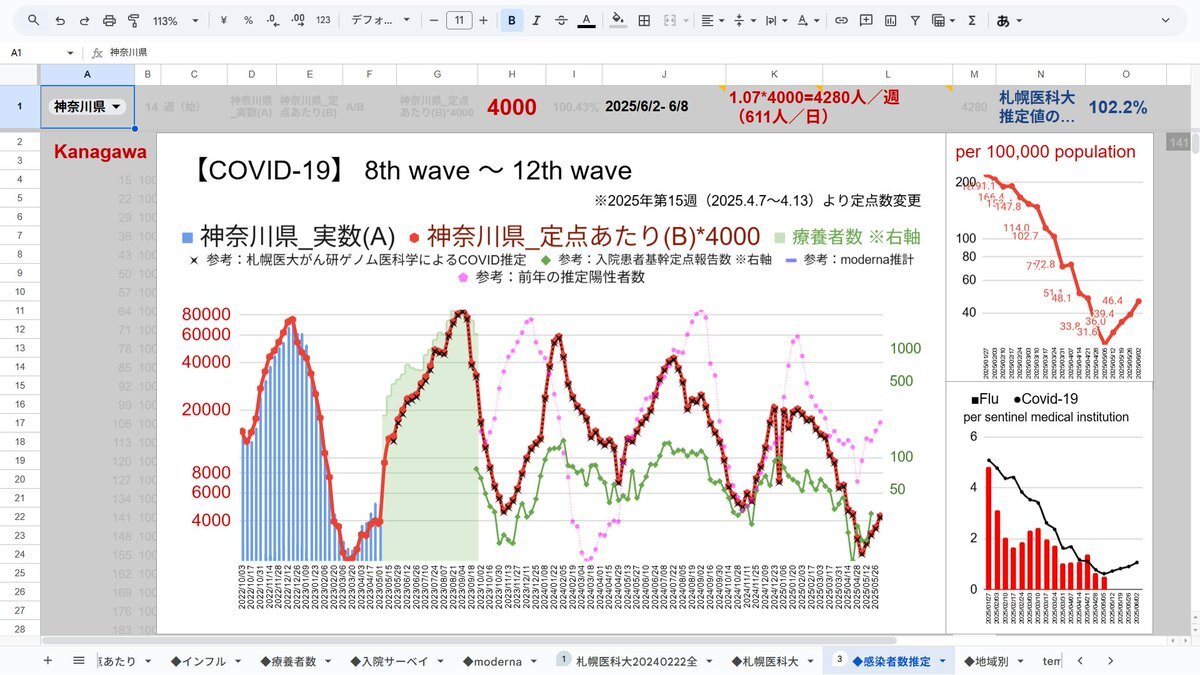
Task: Print the spreadsheet
Action: point(109,20)
